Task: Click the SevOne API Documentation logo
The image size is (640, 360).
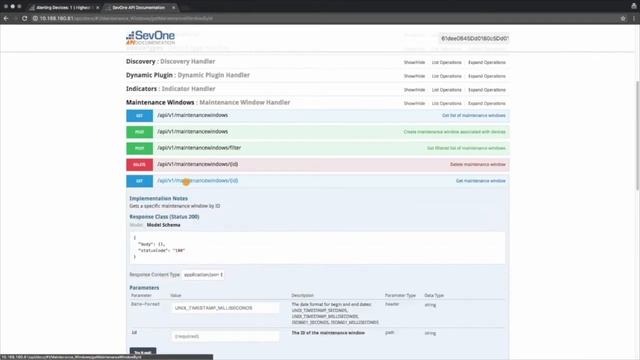Action: tap(150, 38)
